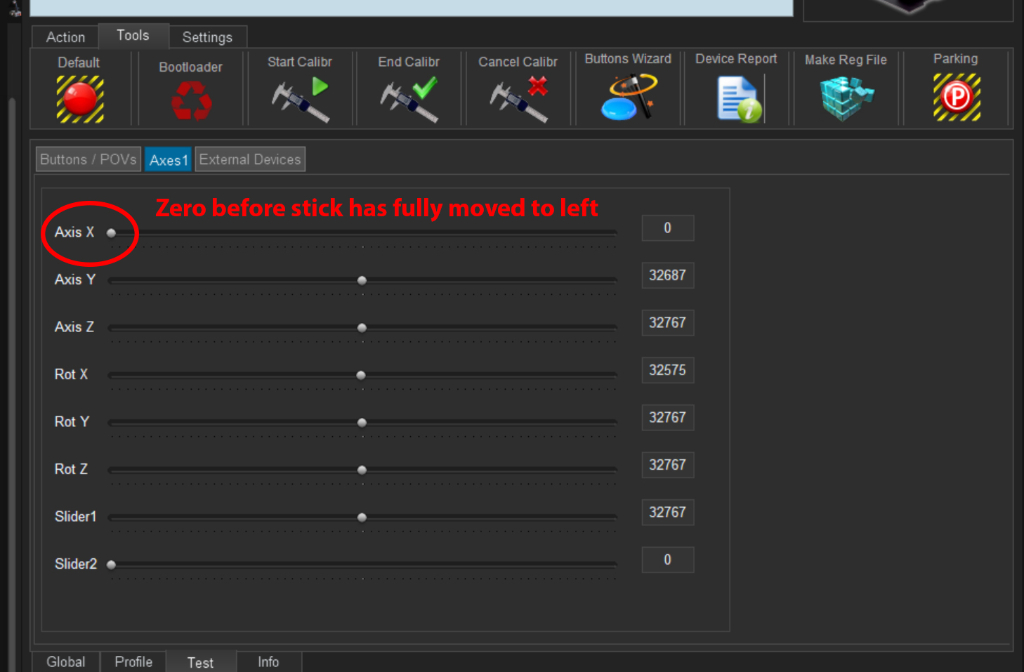Click the Slider2 label
1024x672 pixels.
tap(75, 564)
